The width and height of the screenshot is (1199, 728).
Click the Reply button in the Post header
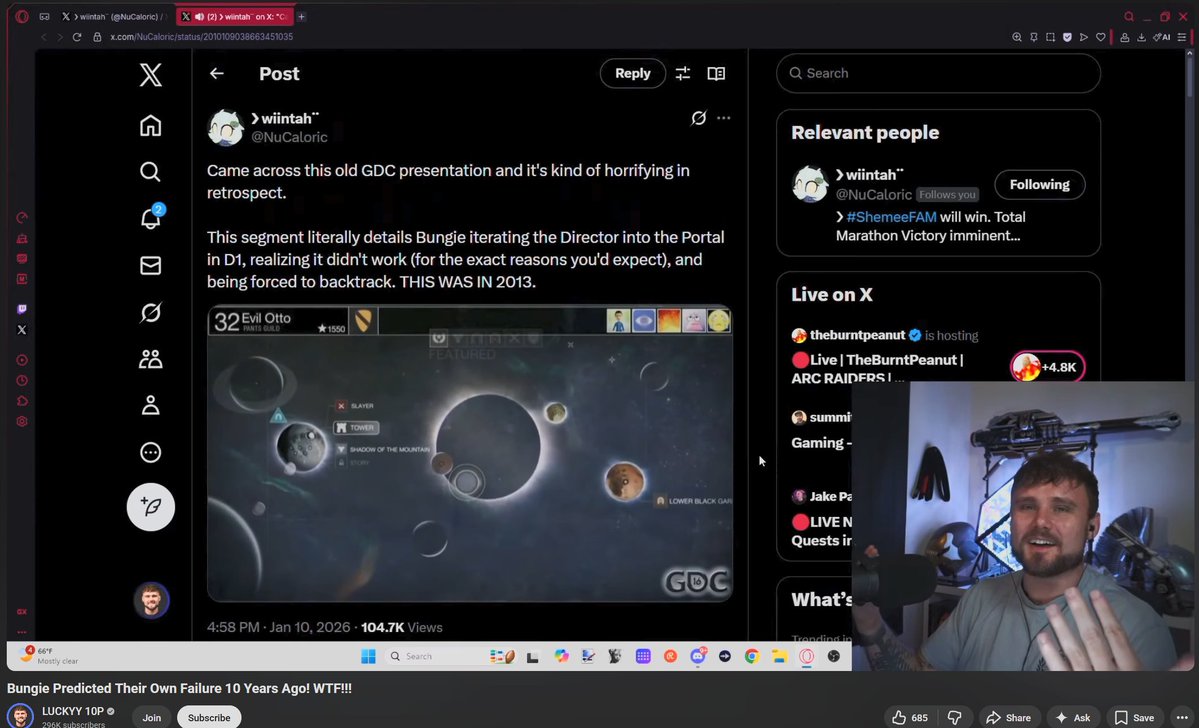(x=632, y=73)
